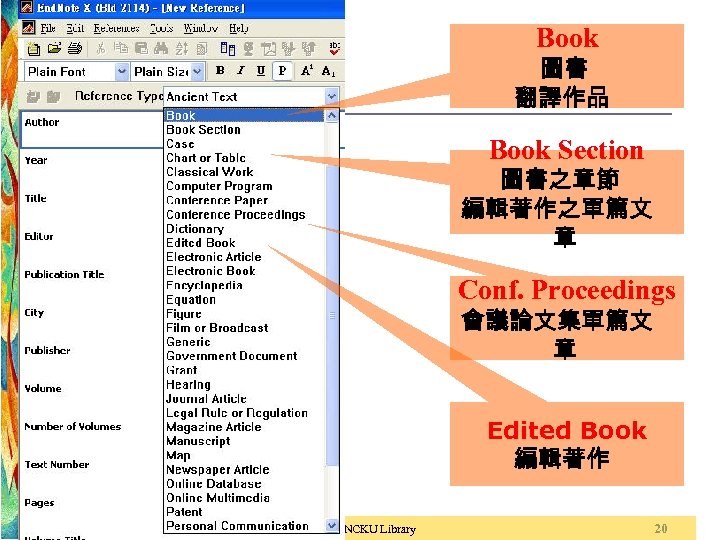Click the online search connect icon
The image size is (720, 540).
[248, 48]
